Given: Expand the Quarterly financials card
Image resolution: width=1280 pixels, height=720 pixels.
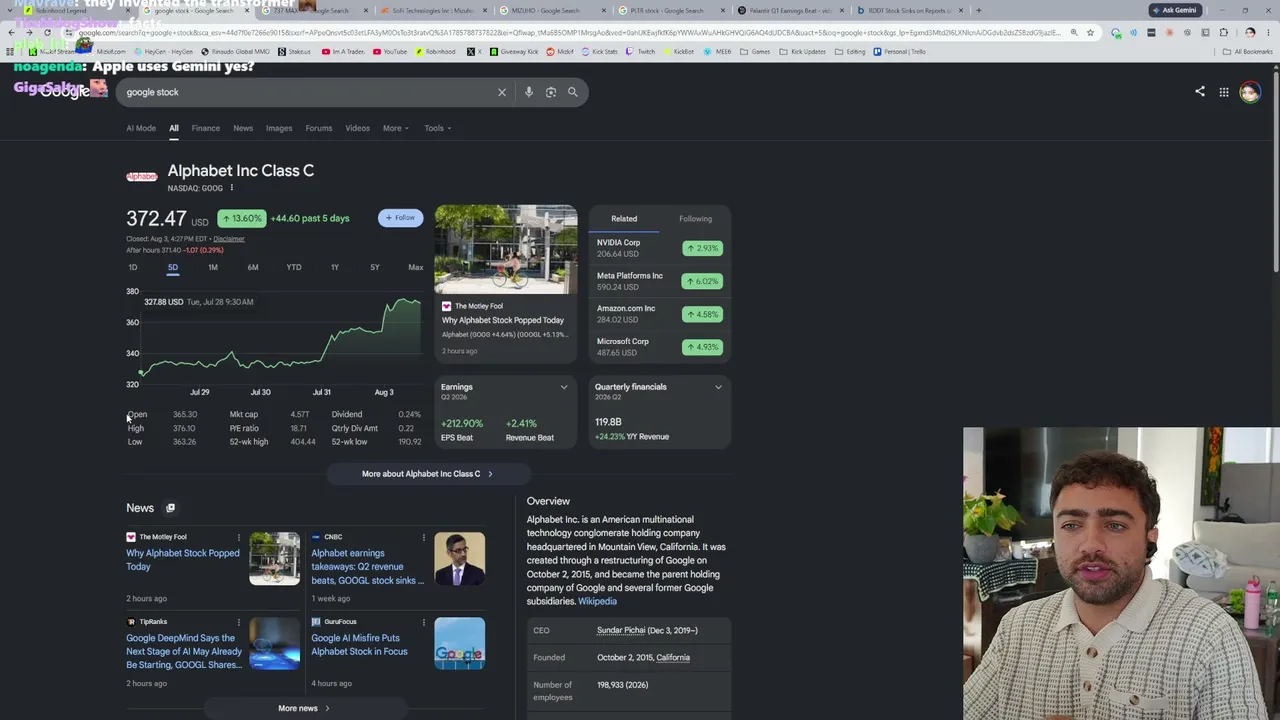Looking at the screenshot, I should click(718, 387).
